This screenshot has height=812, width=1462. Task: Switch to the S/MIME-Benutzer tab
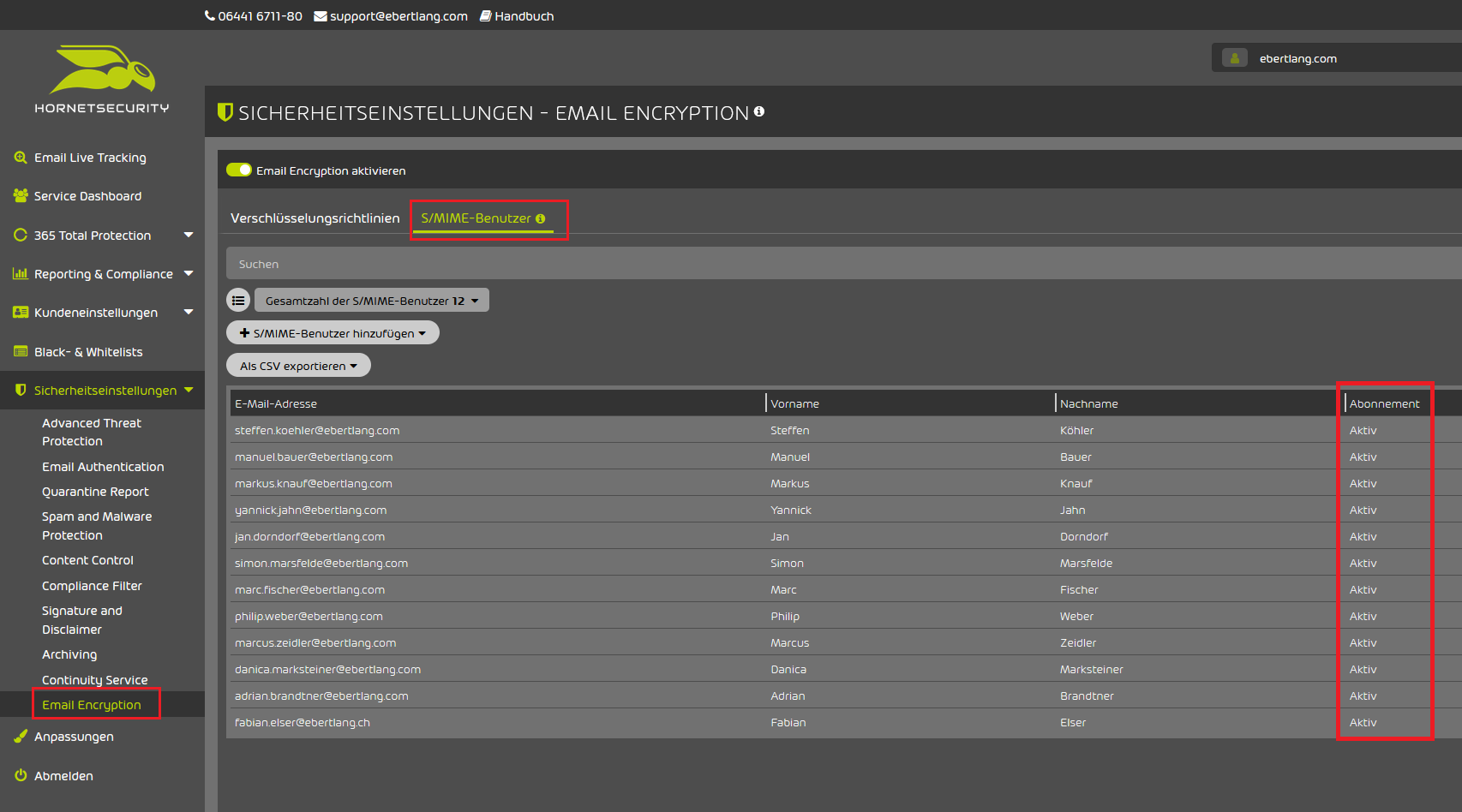(482, 218)
